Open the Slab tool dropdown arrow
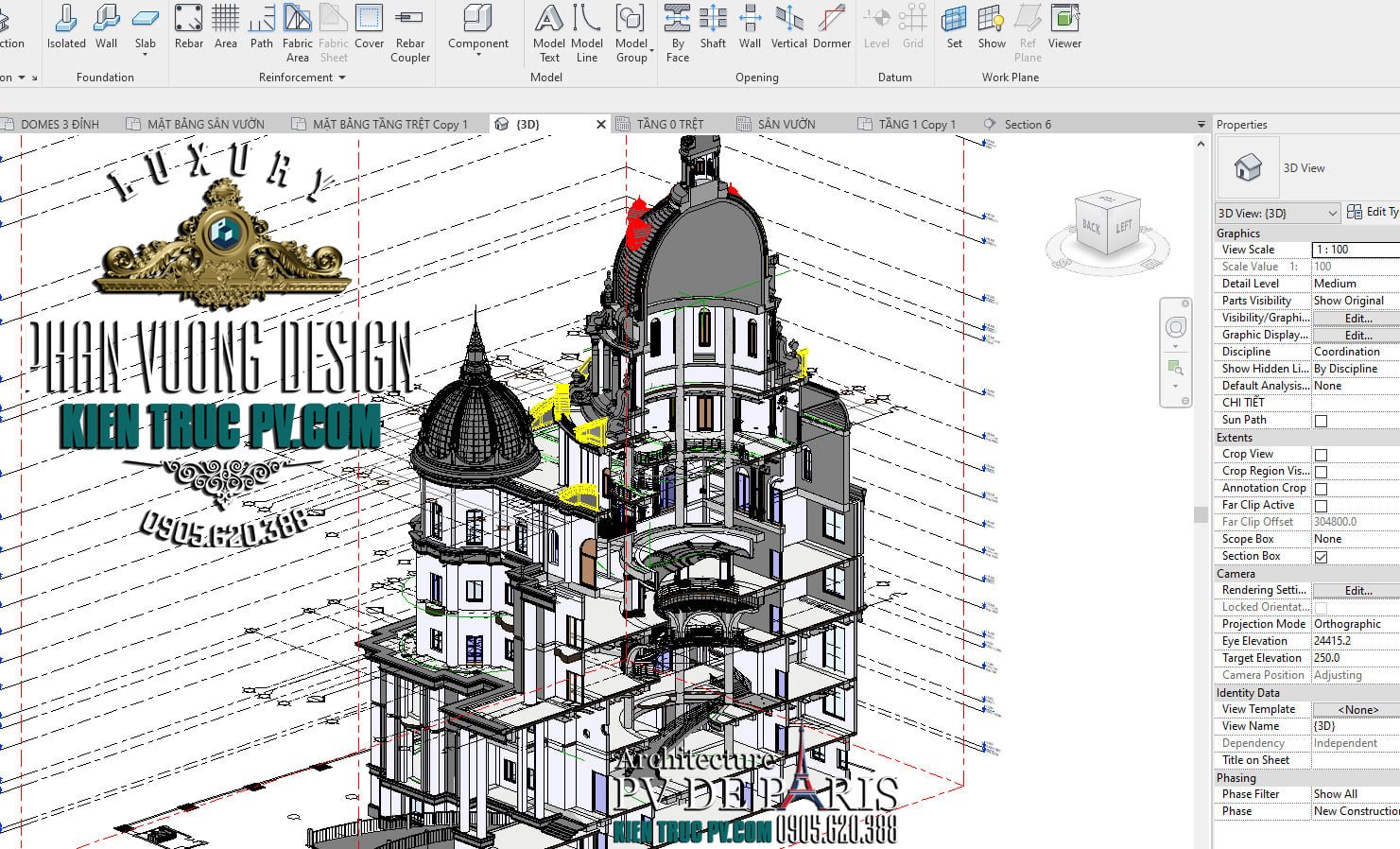The height and width of the screenshot is (849, 1400). point(146,55)
